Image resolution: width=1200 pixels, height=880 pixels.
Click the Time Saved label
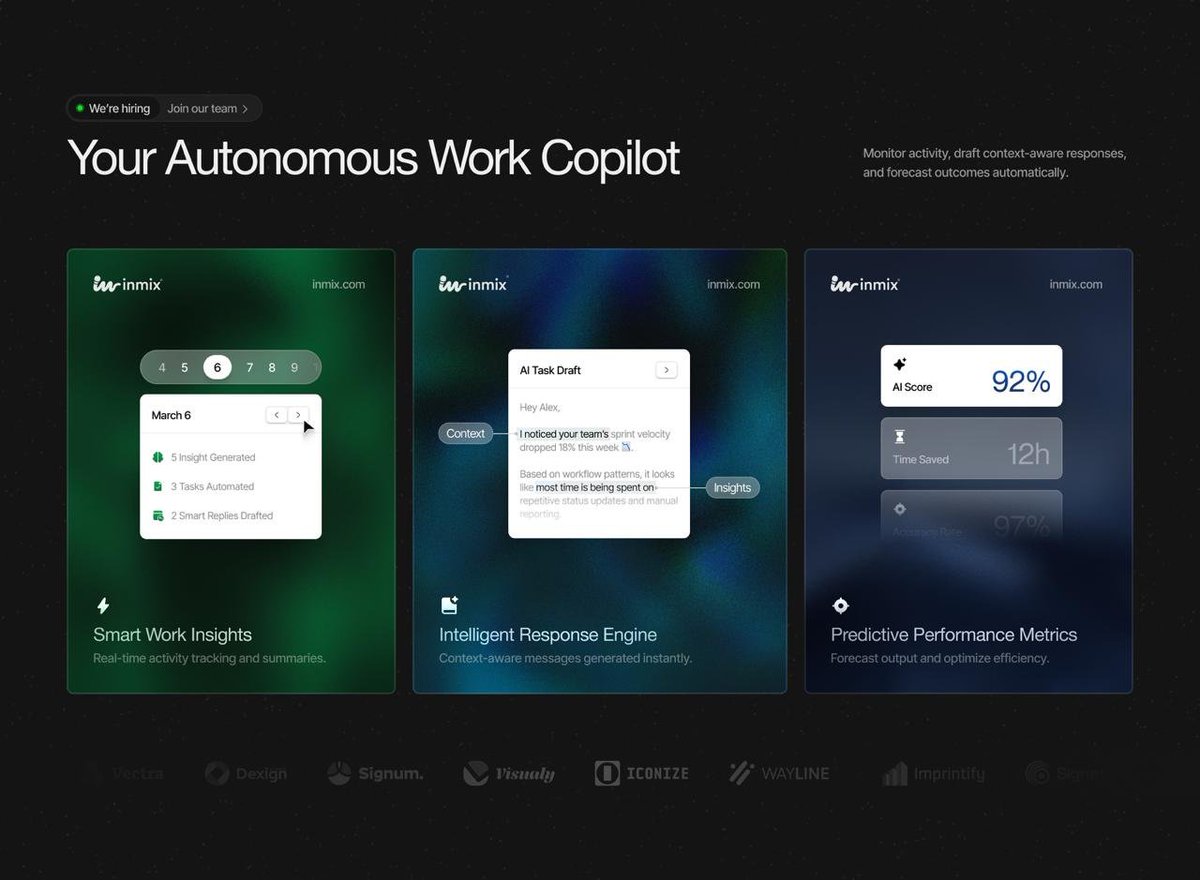click(921, 459)
